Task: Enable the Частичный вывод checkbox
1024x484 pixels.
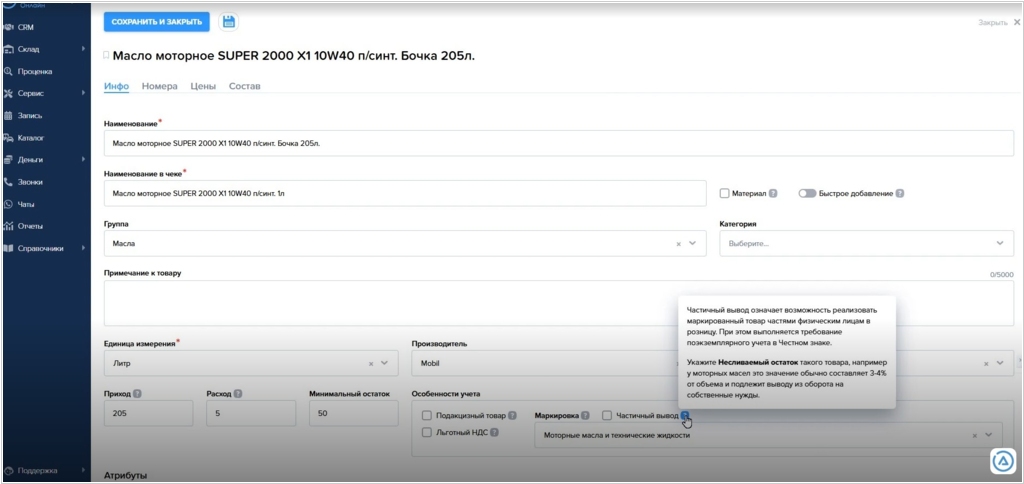Action: (x=607, y=415)
